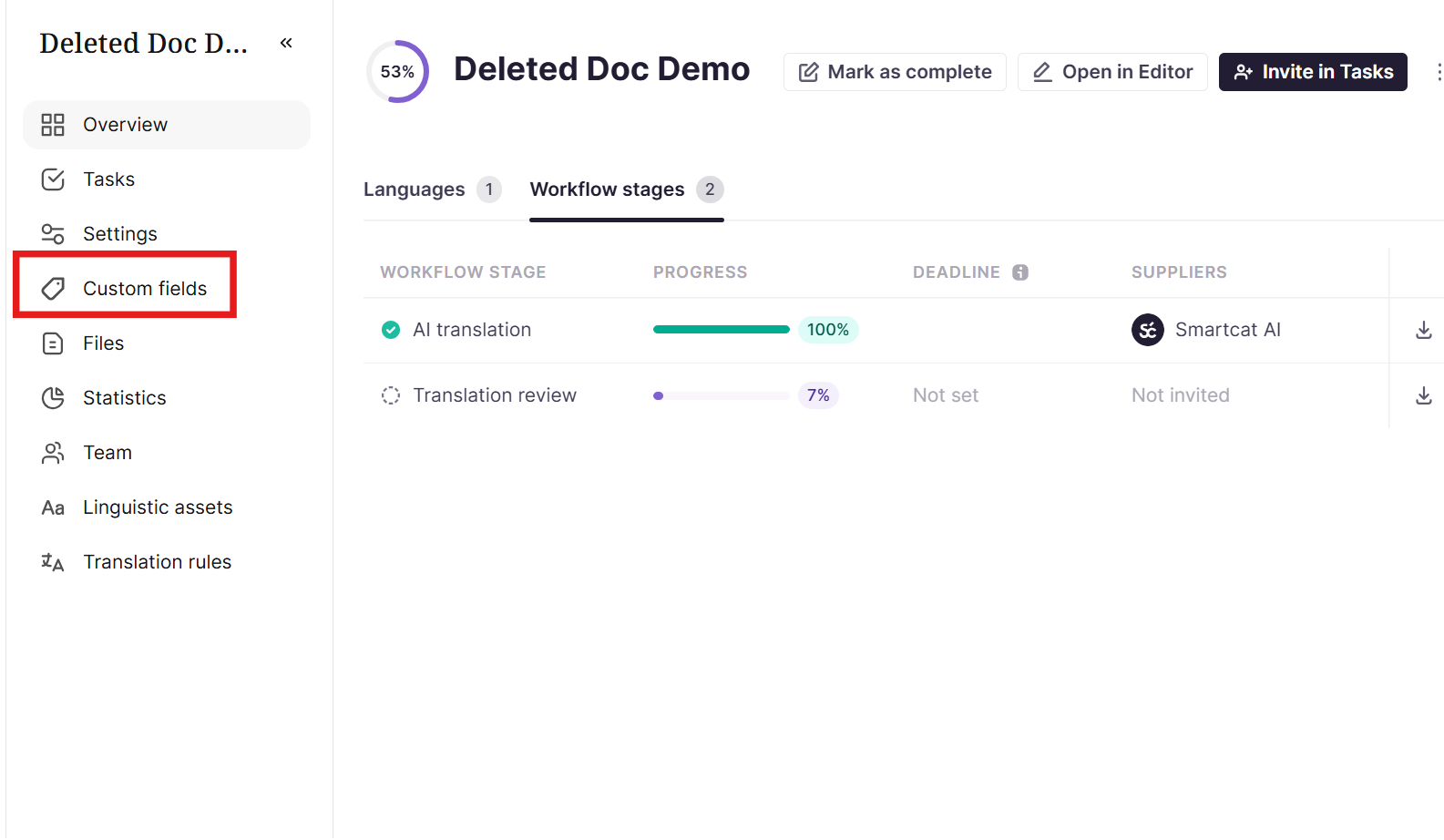Click Open in Editor button

tap(1112, 72)
